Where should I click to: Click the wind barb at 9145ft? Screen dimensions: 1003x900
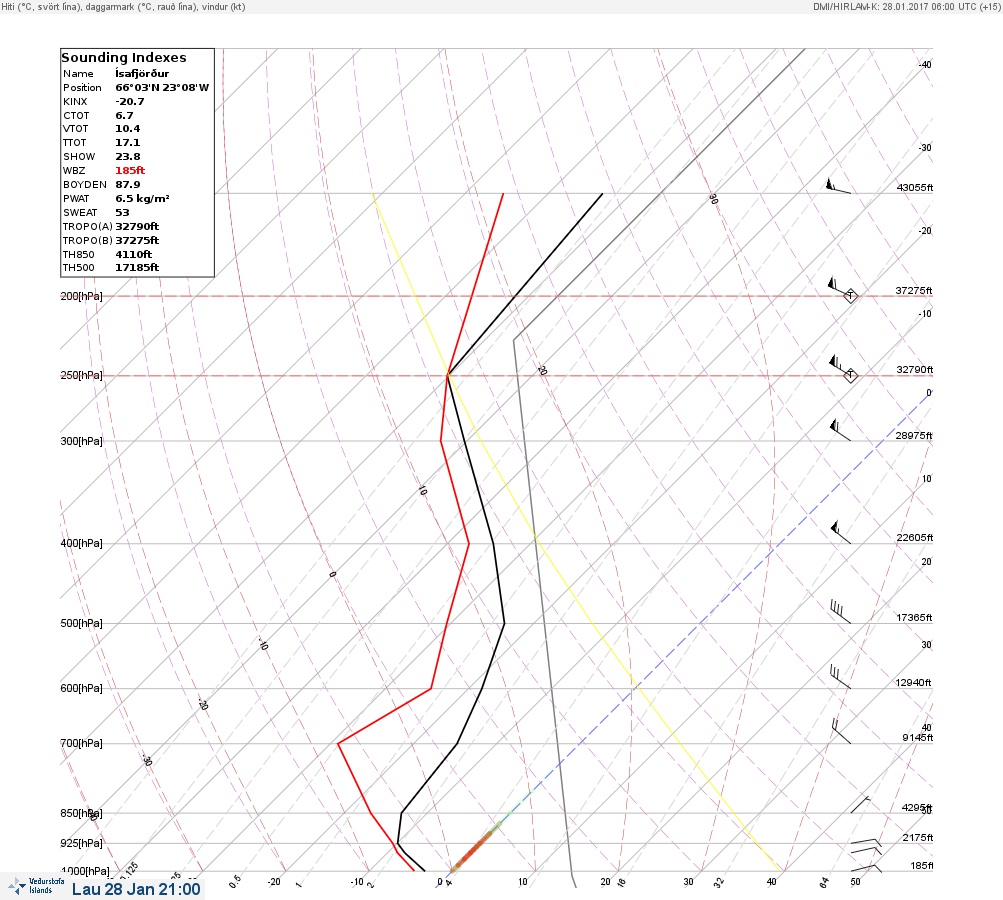coord(841,731)
